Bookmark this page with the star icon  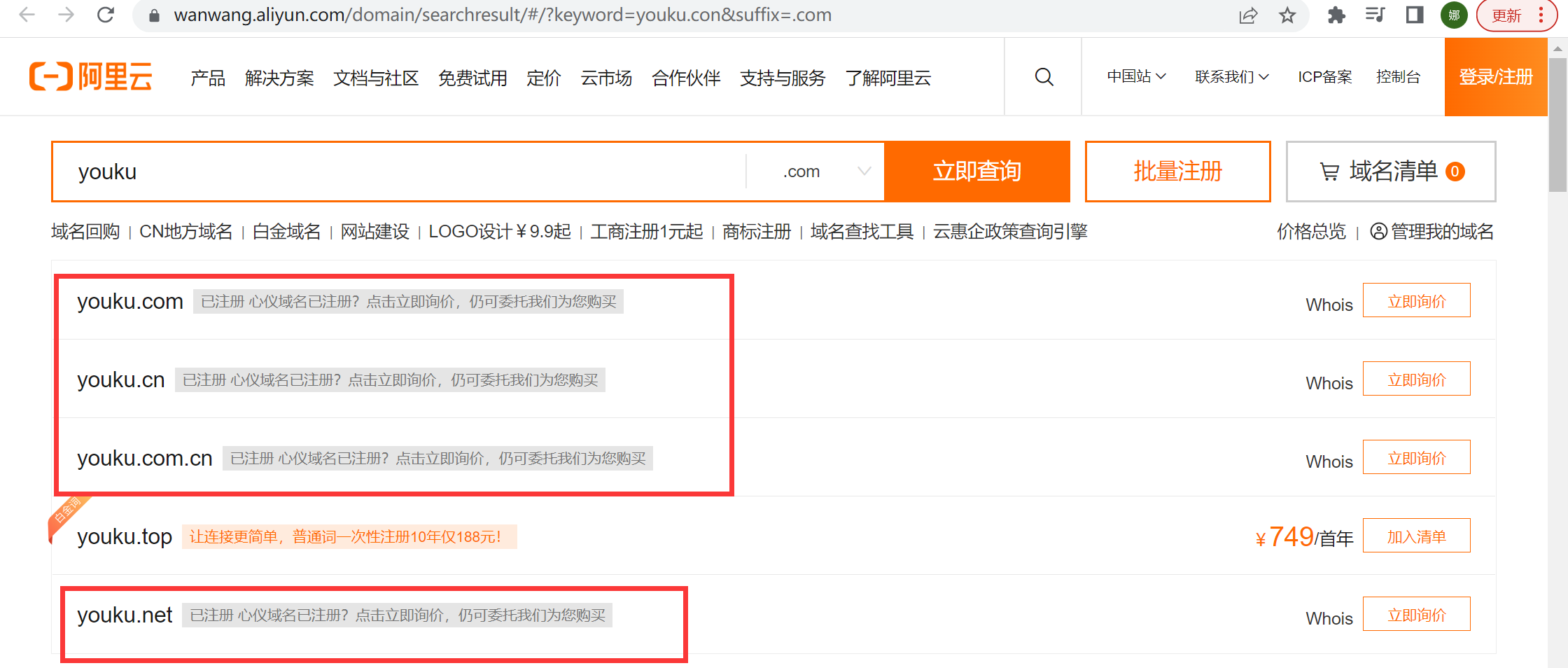click(x=1287, y=15)
